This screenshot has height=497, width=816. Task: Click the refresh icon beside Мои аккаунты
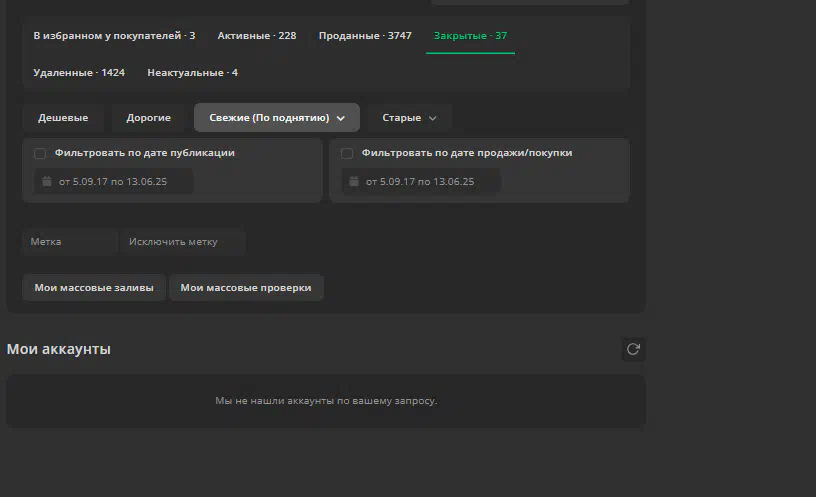coord(633,349)
